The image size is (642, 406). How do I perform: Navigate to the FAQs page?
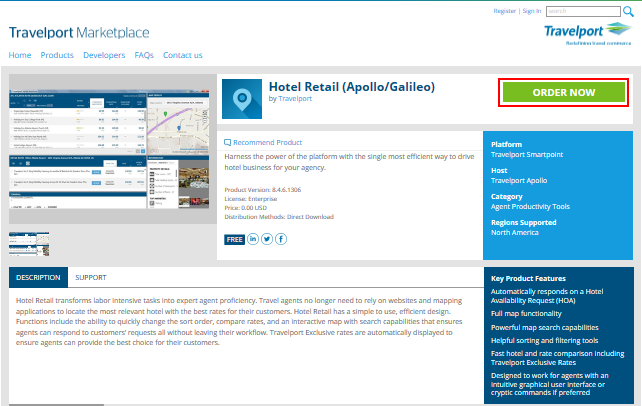click(144, 55)
